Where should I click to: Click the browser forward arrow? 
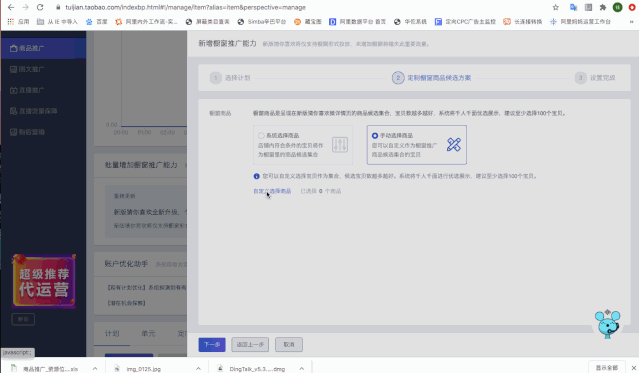pyautogui.click(x=25, y=7)
